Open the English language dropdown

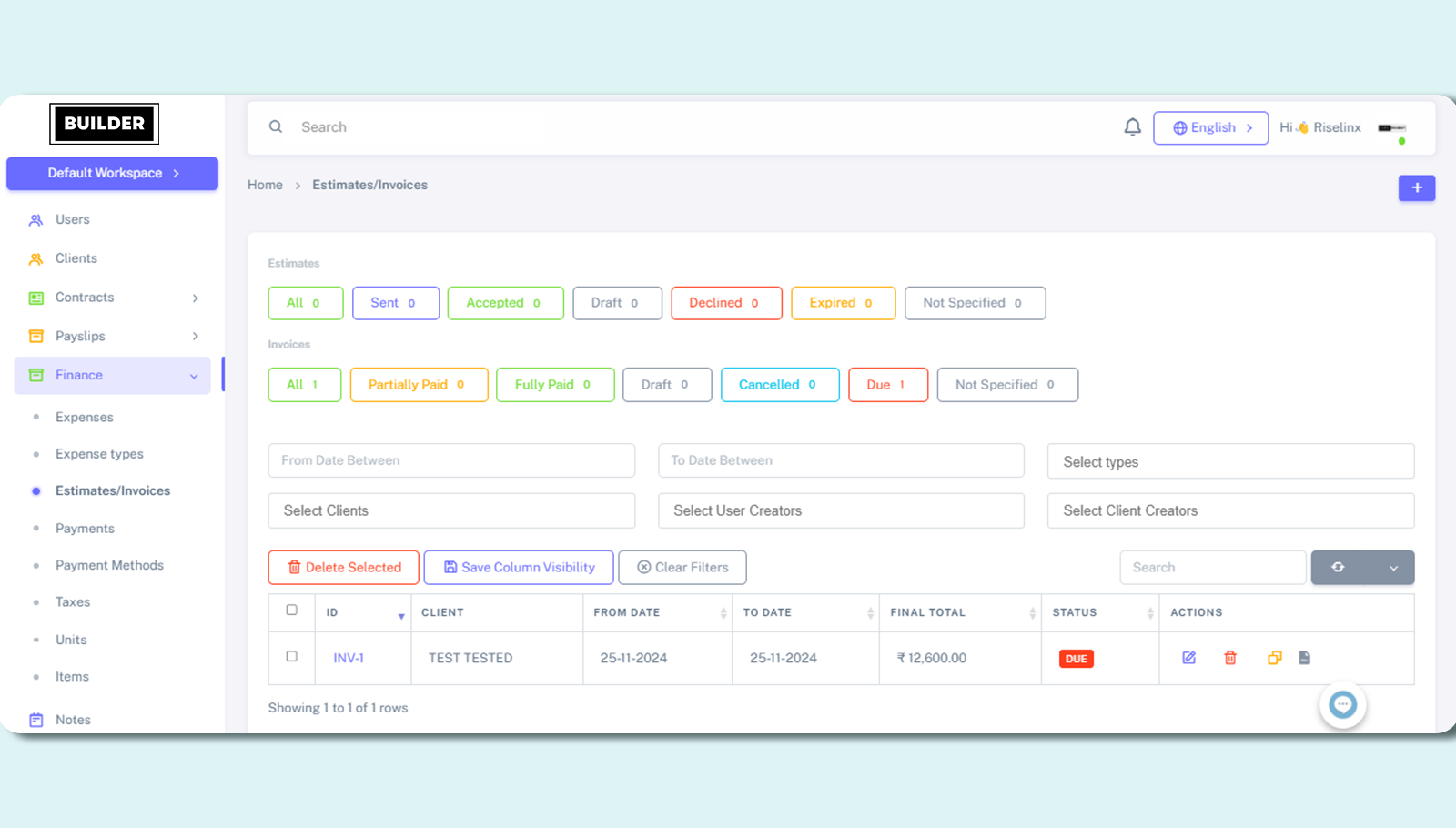pos(1210,128)
